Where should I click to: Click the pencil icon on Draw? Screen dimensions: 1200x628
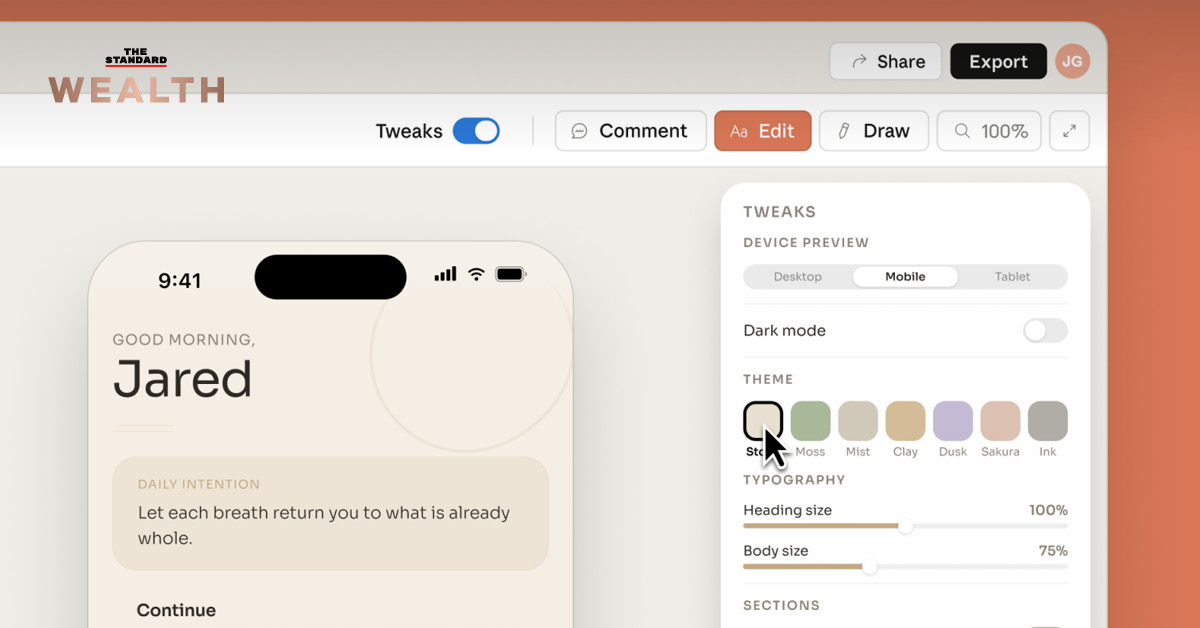[x=844, y=131]
